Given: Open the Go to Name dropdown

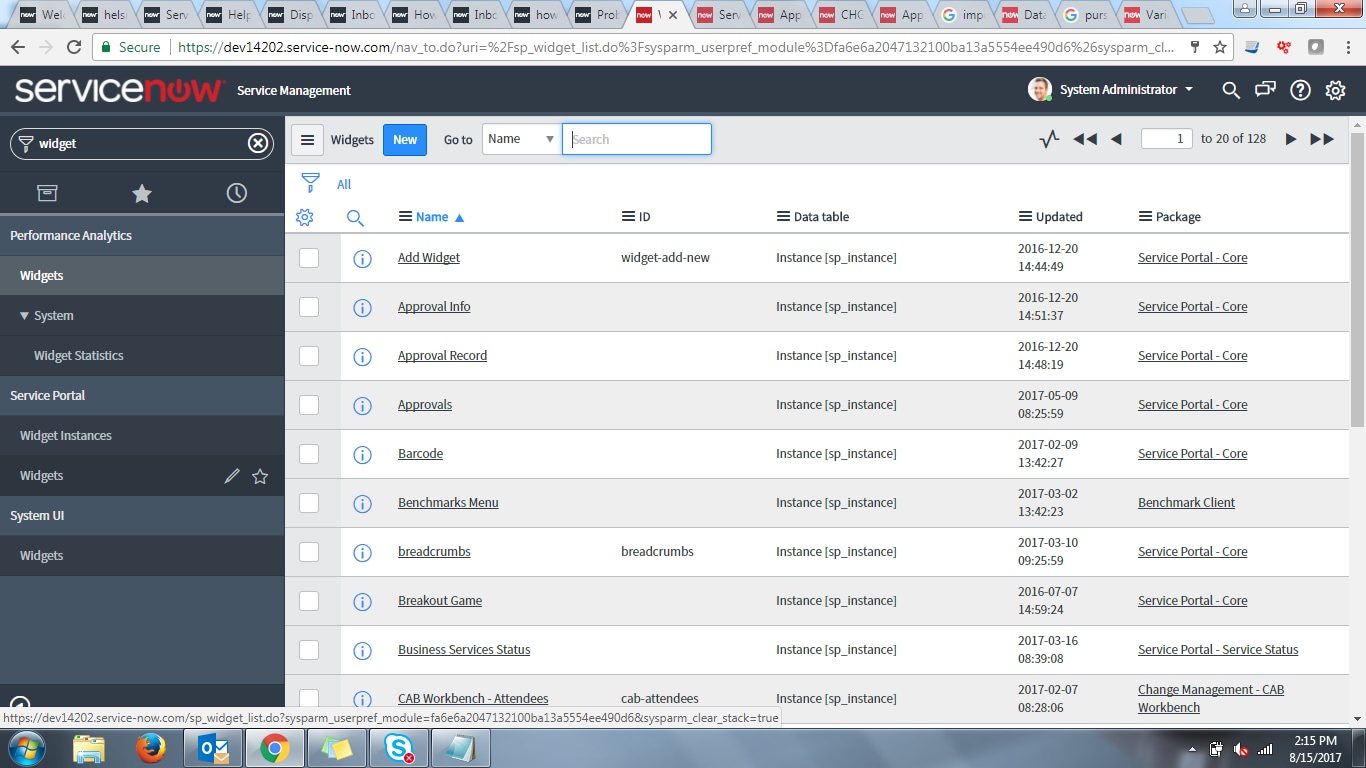Looking at the screenshot, I should pos(521,139).
